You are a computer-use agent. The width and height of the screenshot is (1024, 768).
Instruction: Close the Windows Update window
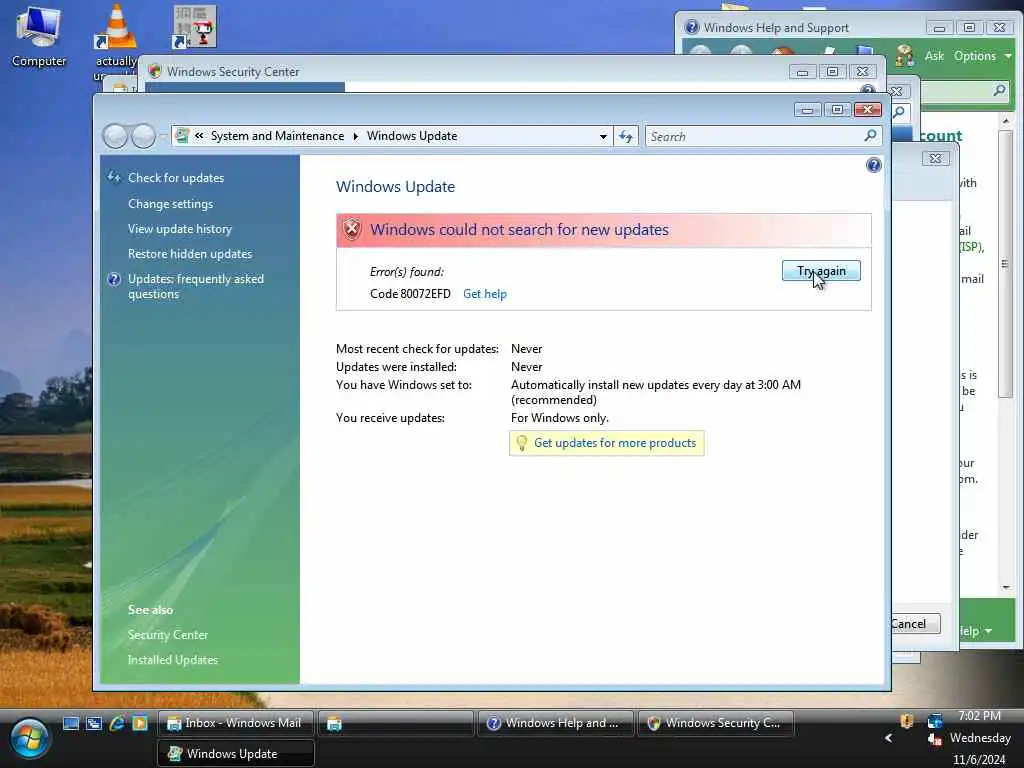(x=867, y=110)
